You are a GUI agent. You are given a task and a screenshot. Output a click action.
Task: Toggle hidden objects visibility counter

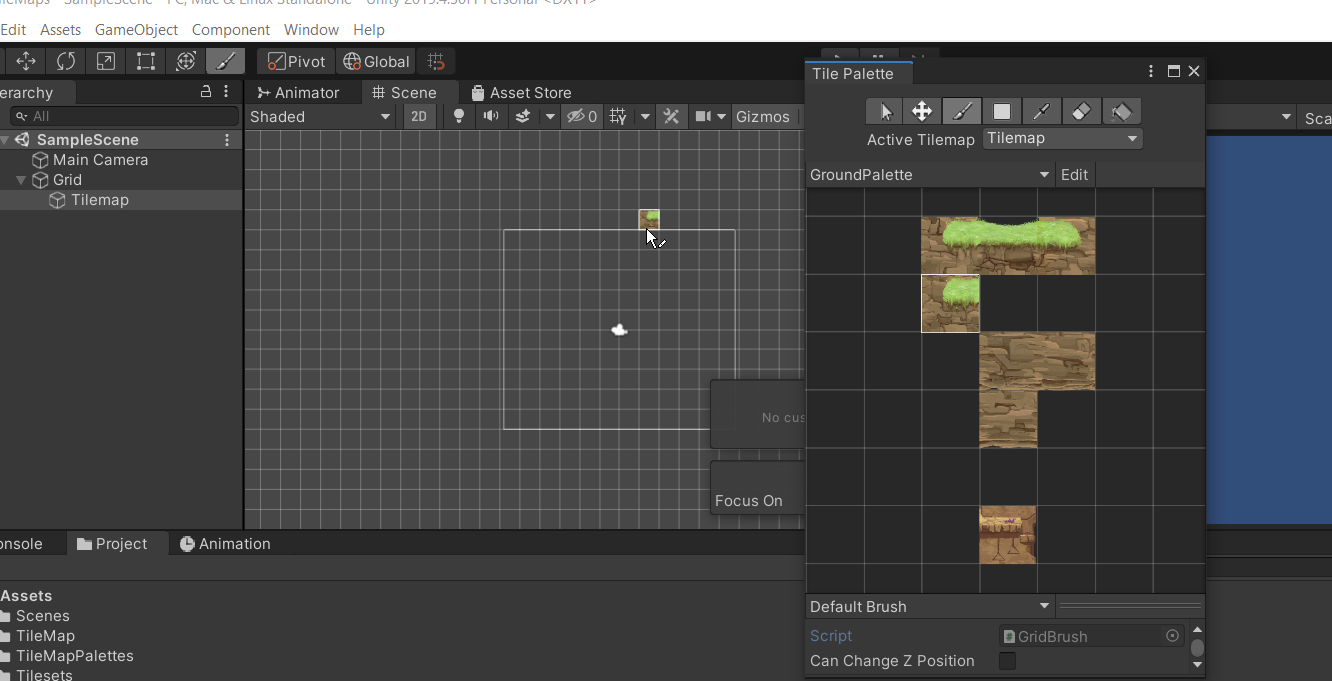pyautogui.click(x=582, y=116)
